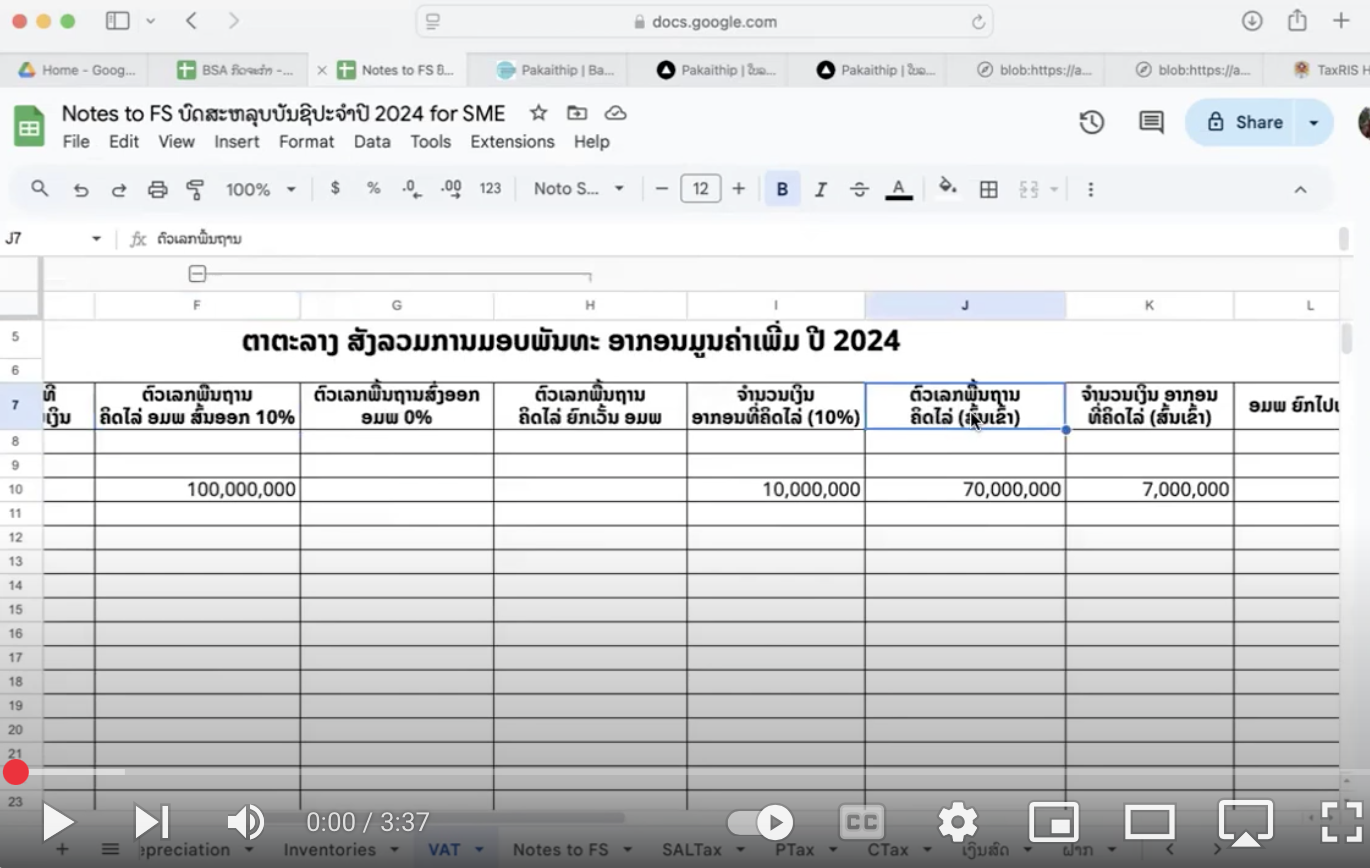Screen dimensions: 1370x868
Task: Play the video
Action: pyautogui.click(x=57, y=822)
